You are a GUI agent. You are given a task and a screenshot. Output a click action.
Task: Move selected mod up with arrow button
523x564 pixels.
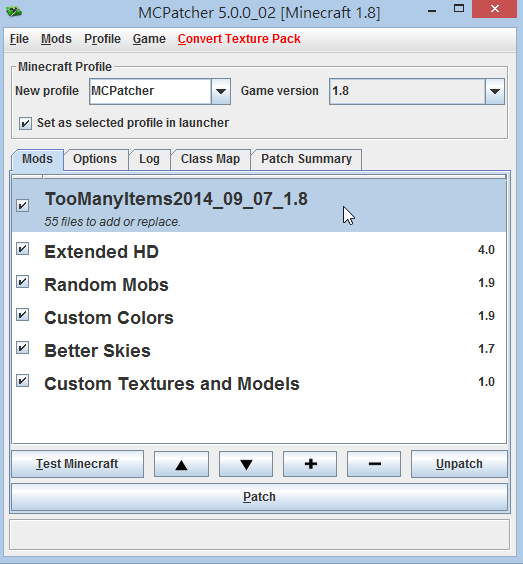coord(181,464)
